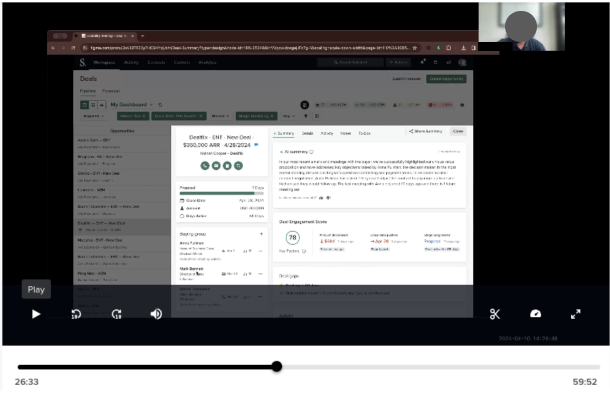Add a member with Buying group plus icon
610x396 pixels.
tap(261, 234)
